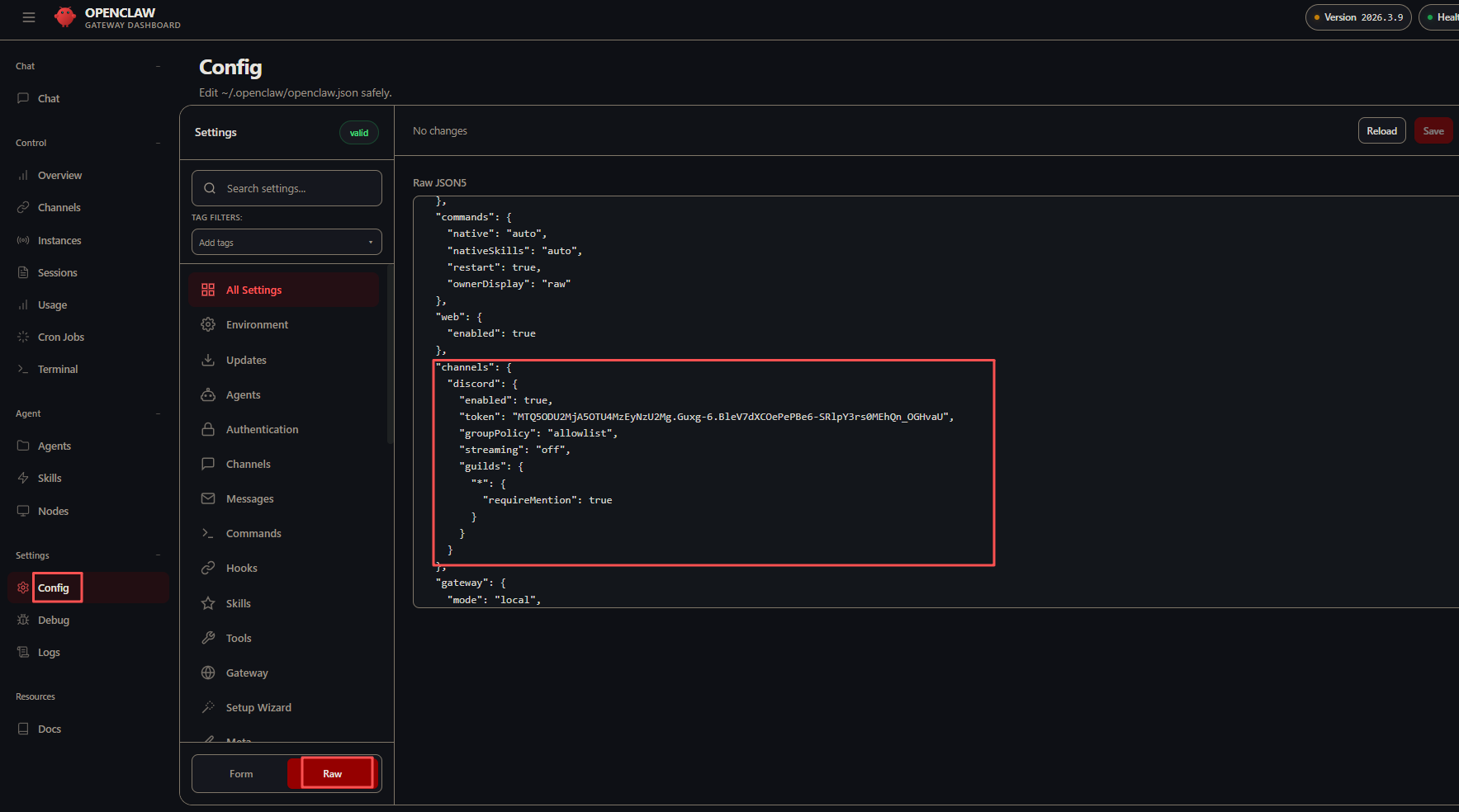Click the Setup Wizard wand icon
The image size is (1459, 812).
[208, 707]
